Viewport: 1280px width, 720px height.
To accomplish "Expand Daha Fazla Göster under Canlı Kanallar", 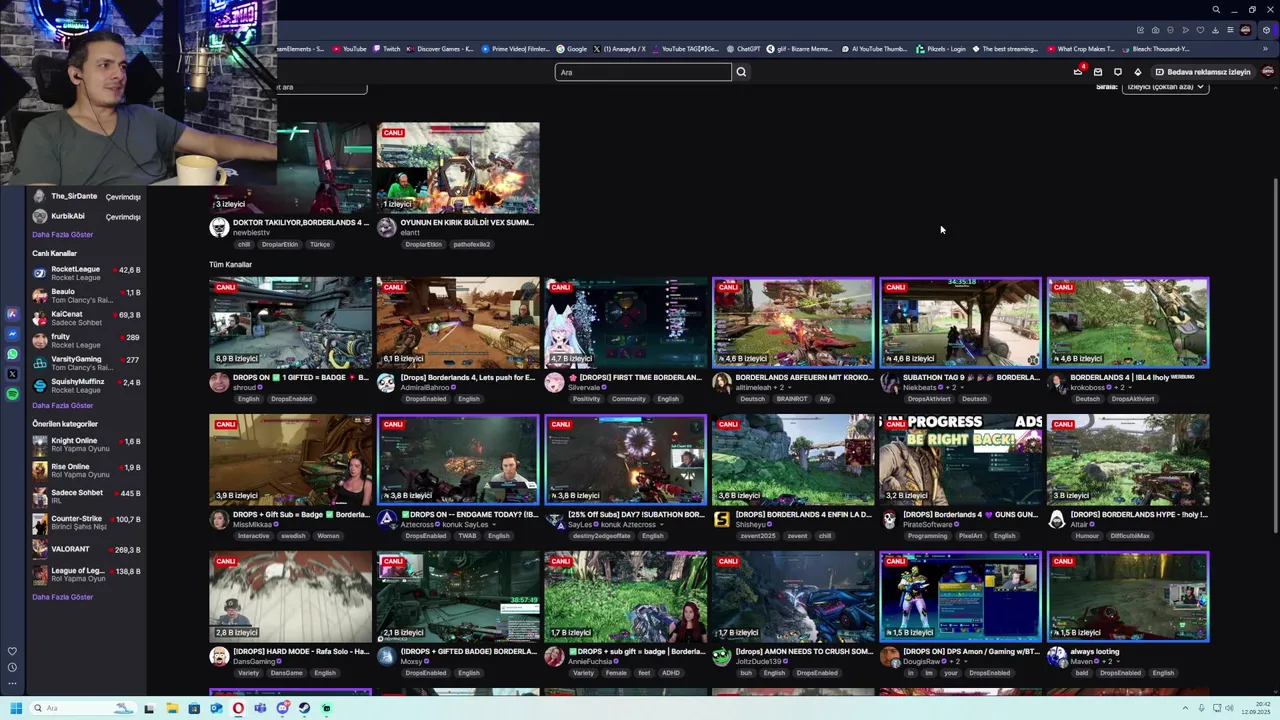I will coord(62,406).
